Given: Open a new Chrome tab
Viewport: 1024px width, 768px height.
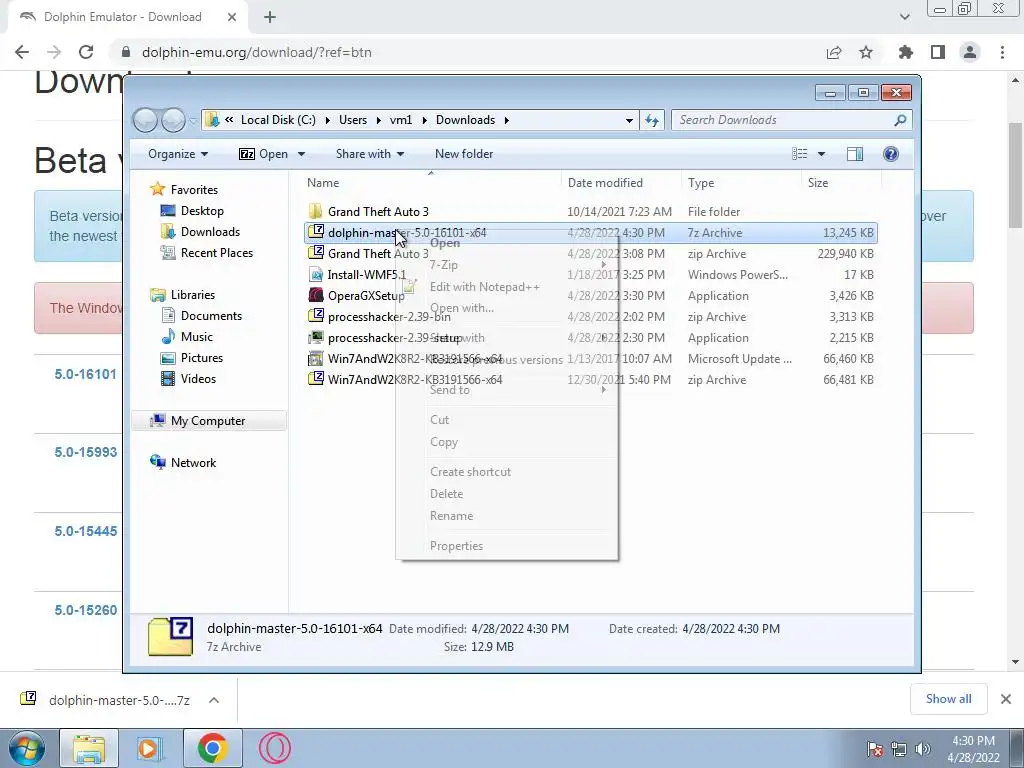Looking at the screenshot, I should 270,17.
